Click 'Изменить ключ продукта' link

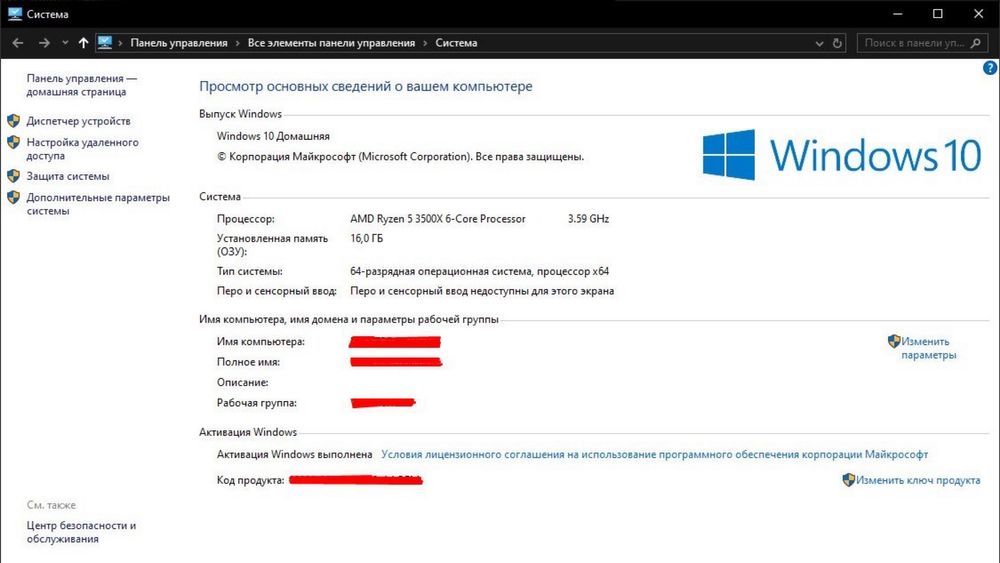pos(918,480)
